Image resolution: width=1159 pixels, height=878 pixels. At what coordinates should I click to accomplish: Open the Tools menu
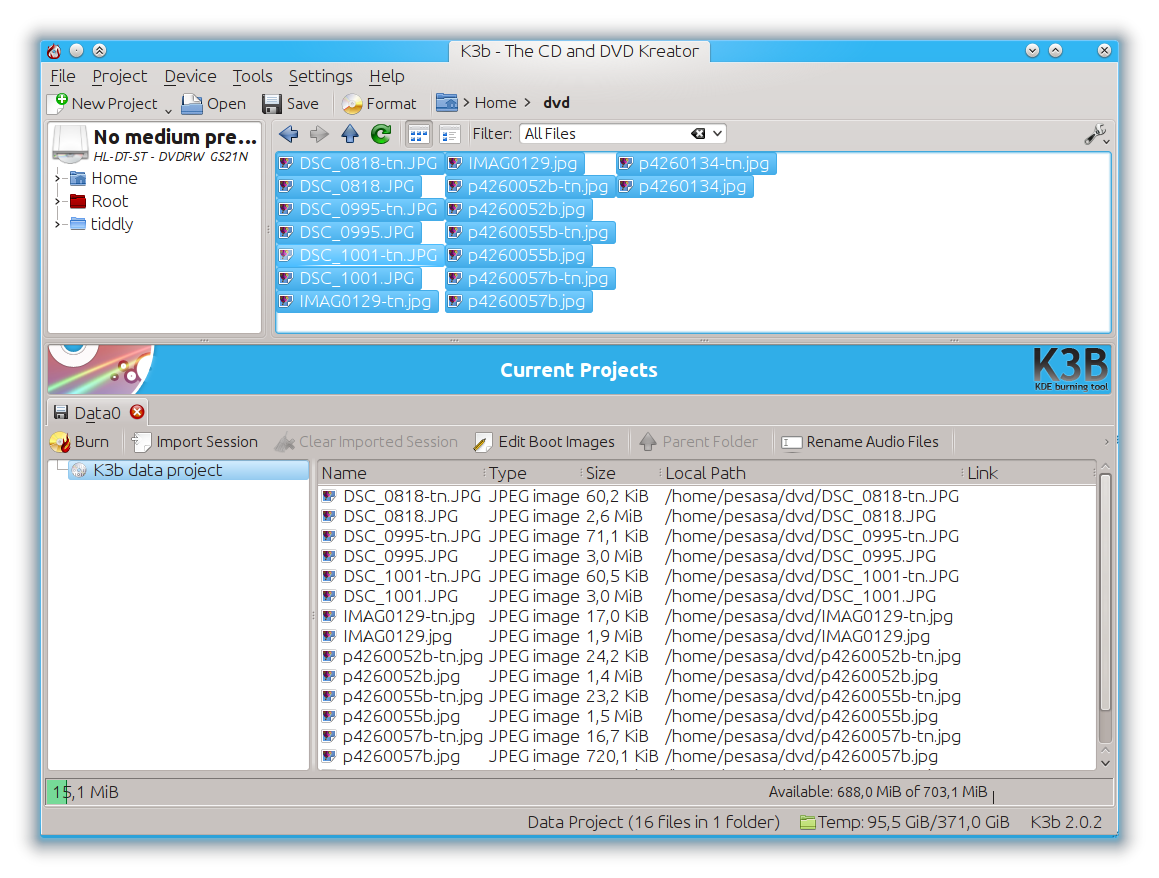point(253,76)
